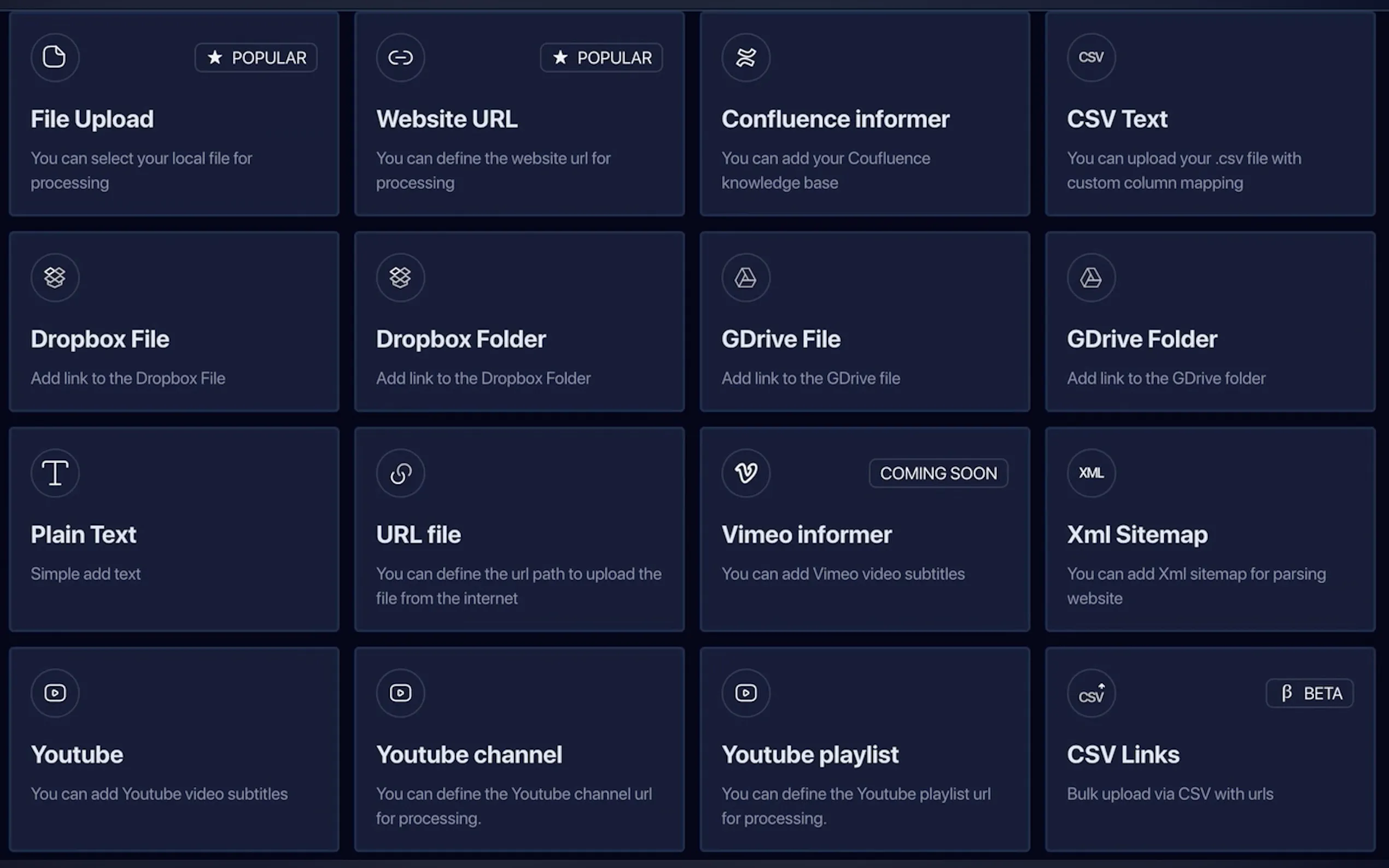Click 'file from the internet' description text
This screenshot has height=868, width=1389.
(x=447, y=599)
